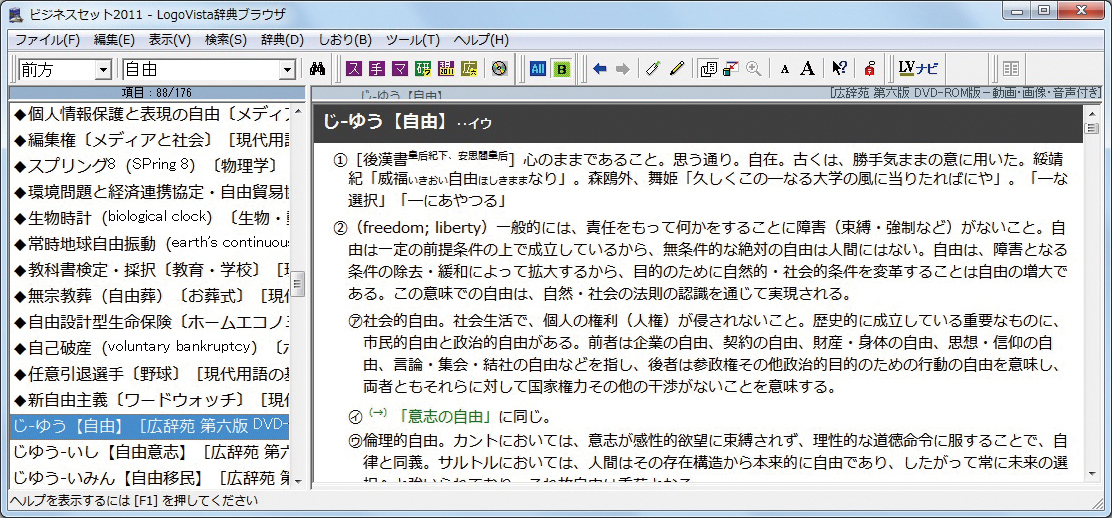Viewport: 1112px width, 518px height.
Task: Open the LVナビ navigator
Action: (918, 69)
